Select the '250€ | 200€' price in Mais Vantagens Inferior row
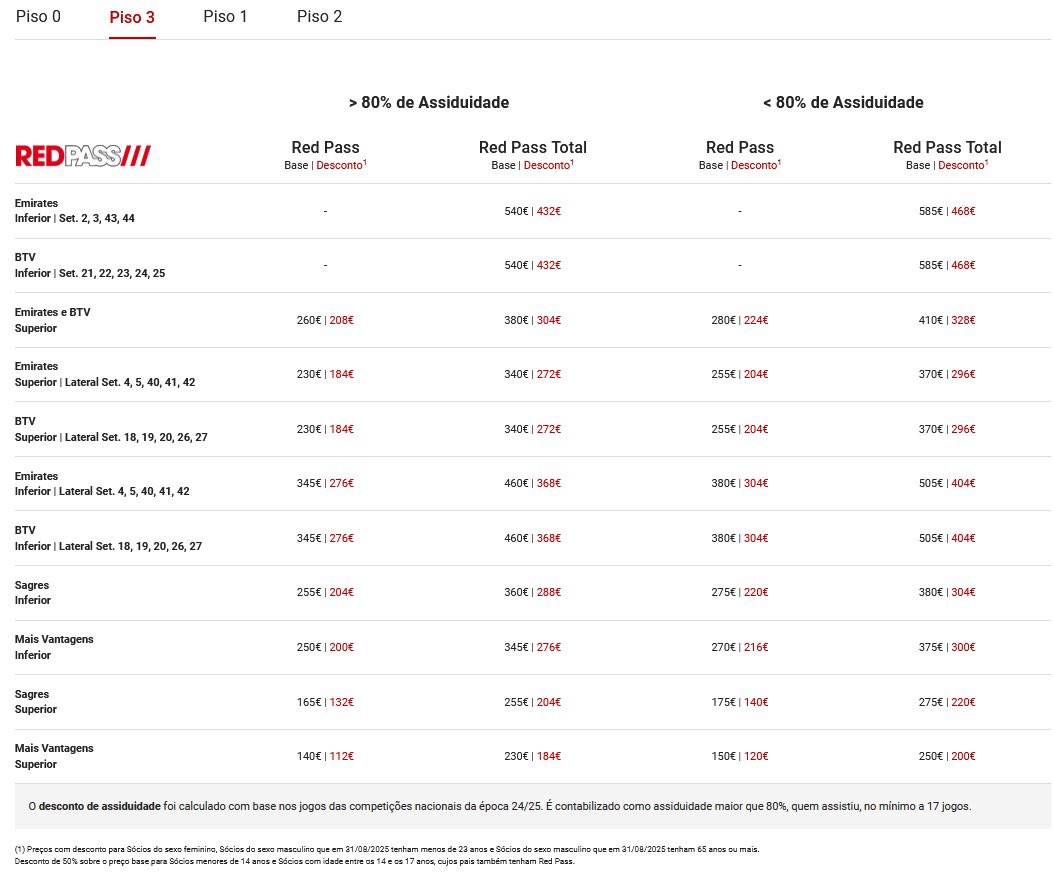The width and height of the screenshot is (1053, 895). coord(325,647)
